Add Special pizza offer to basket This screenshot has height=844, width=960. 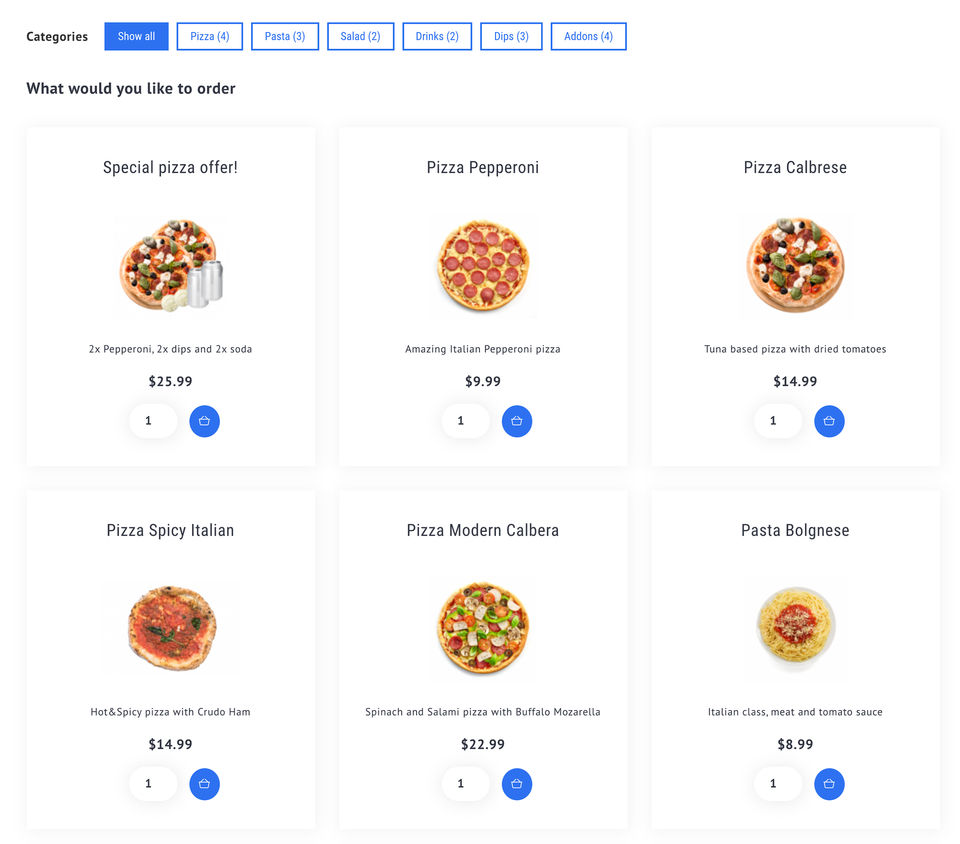tap(204, 421)
